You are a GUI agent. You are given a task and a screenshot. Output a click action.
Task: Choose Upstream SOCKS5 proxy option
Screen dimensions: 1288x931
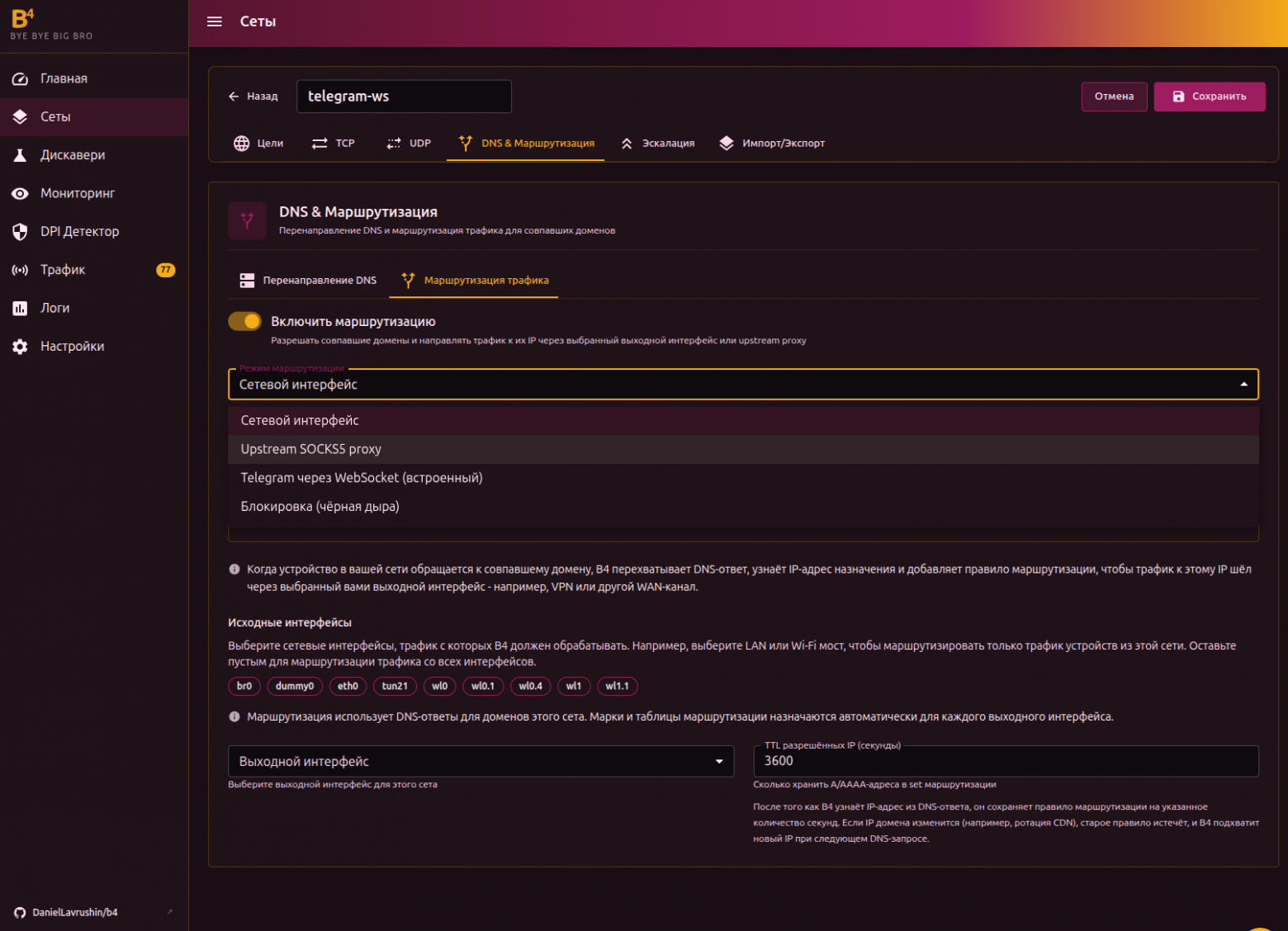(743, 450)
